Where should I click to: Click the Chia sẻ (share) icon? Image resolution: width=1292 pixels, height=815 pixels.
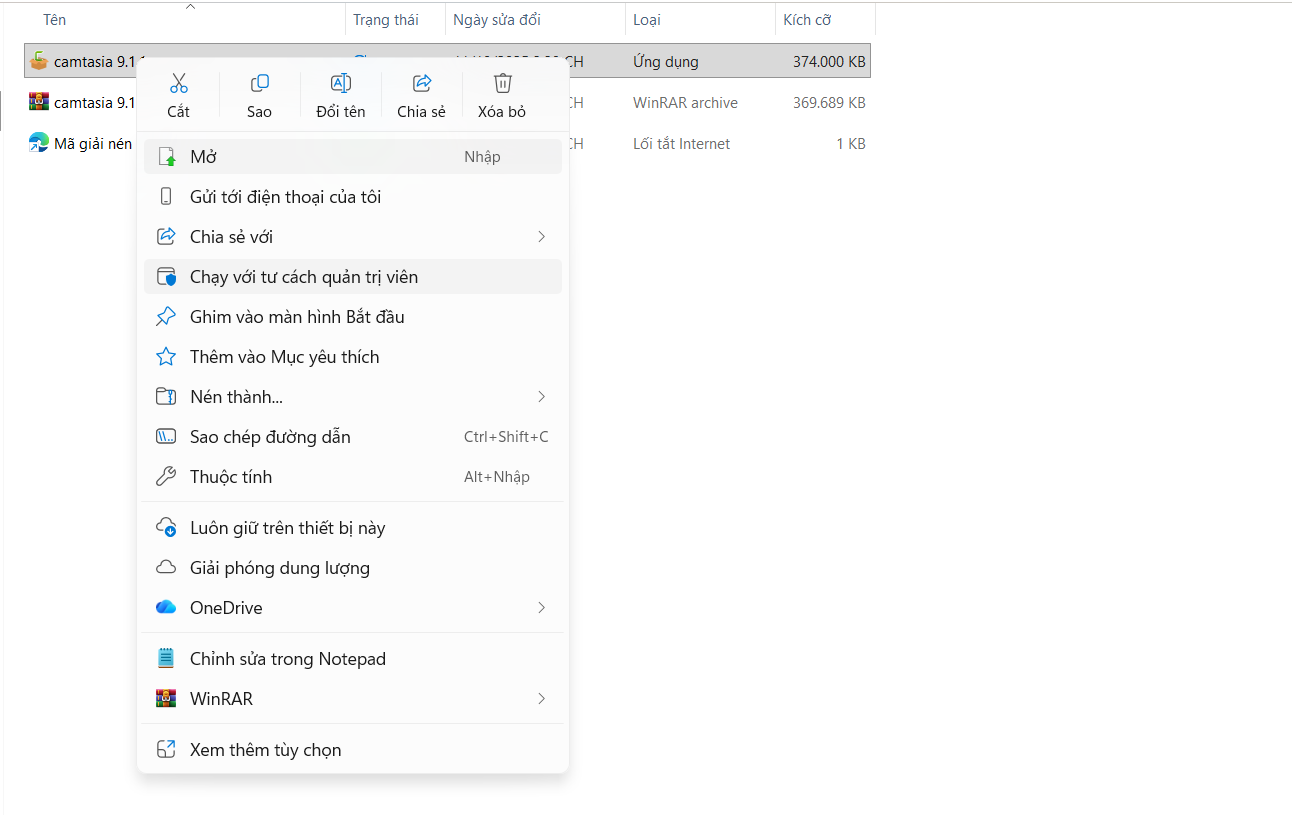pos(421,83)
